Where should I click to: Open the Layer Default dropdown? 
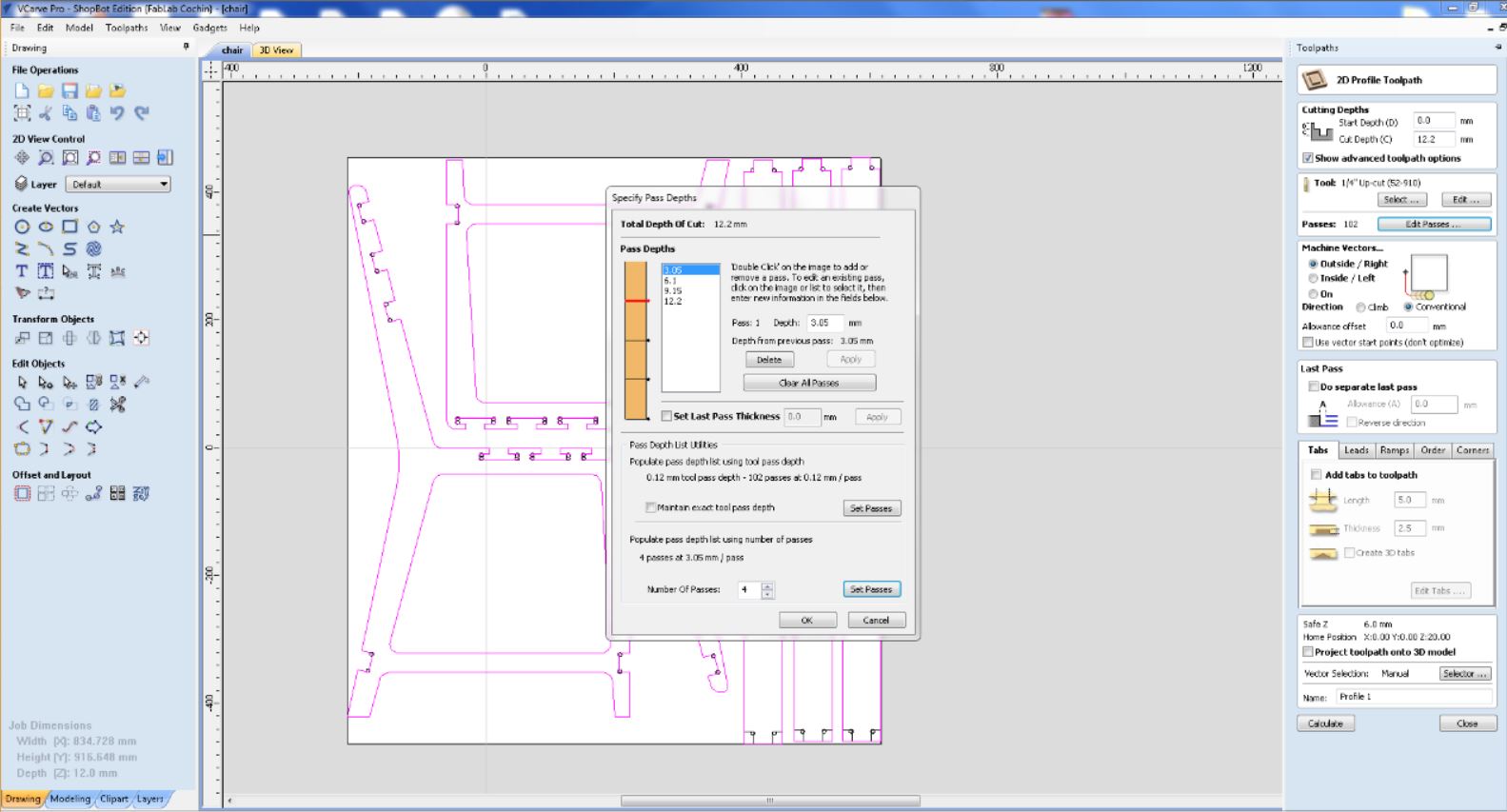pos(118,184)
